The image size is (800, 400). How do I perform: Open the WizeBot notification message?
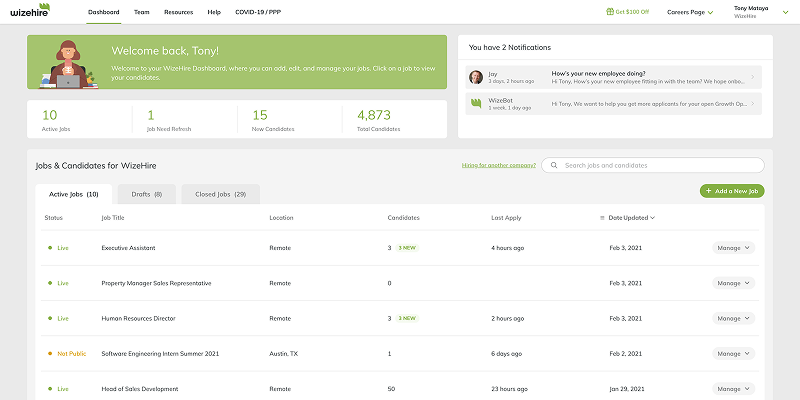coord(614,104)
